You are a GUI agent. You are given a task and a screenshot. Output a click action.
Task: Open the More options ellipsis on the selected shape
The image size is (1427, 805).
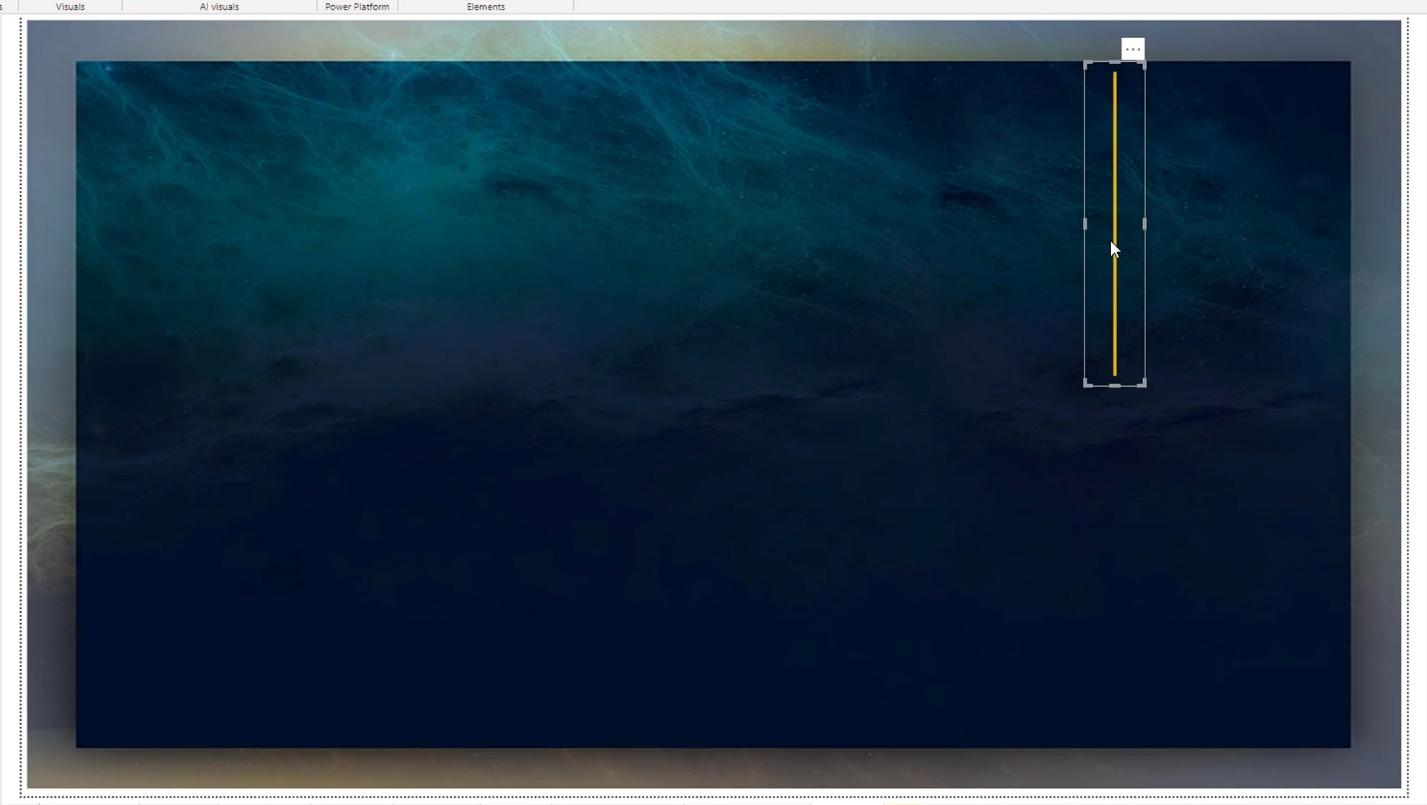[1132, 49]
